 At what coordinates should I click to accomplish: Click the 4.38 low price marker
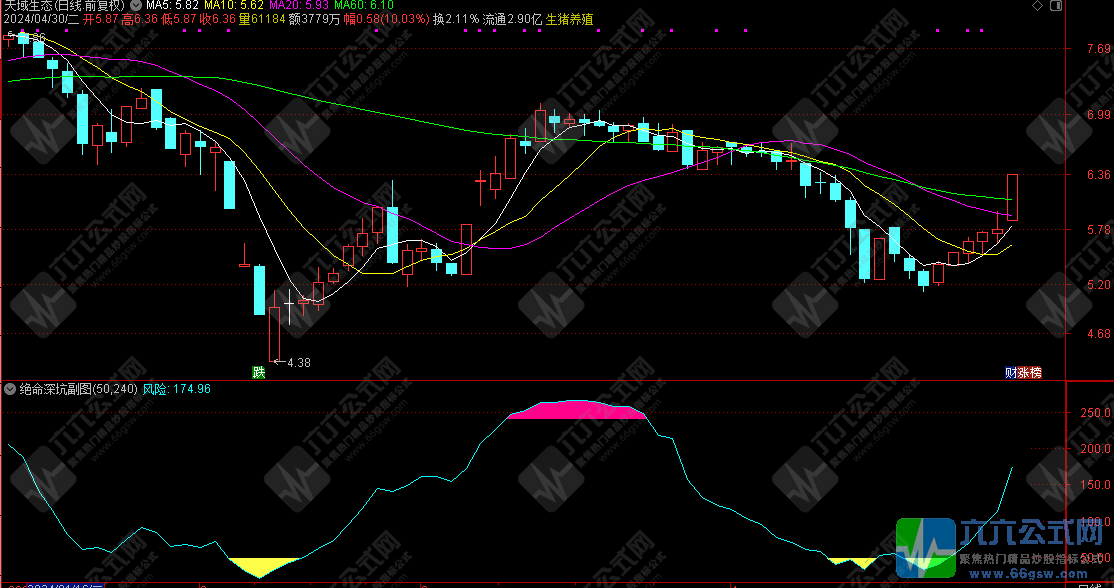pos(298,362)
